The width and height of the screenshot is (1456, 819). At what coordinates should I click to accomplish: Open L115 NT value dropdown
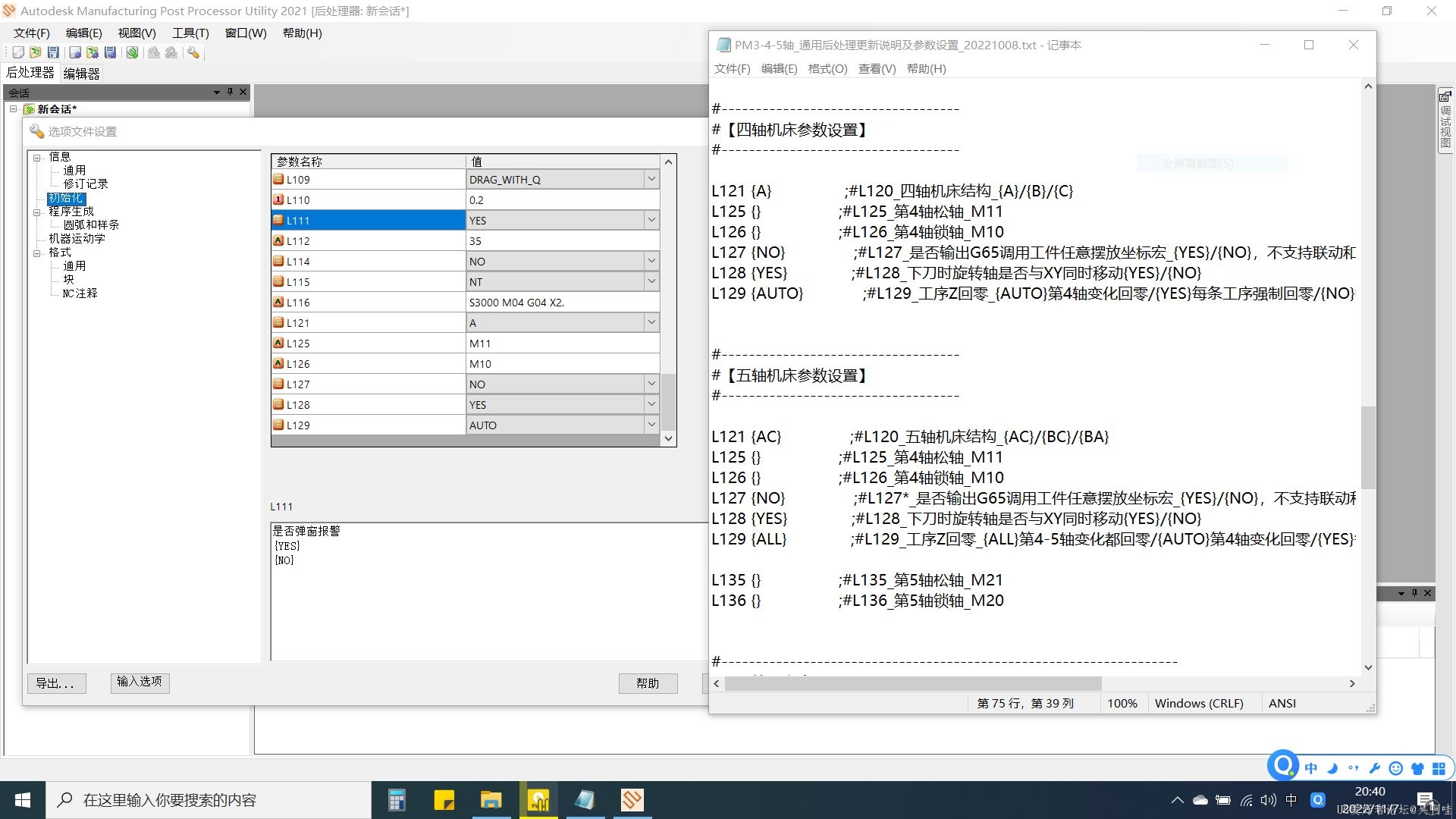pyautogui.click(x=651, y=281)
